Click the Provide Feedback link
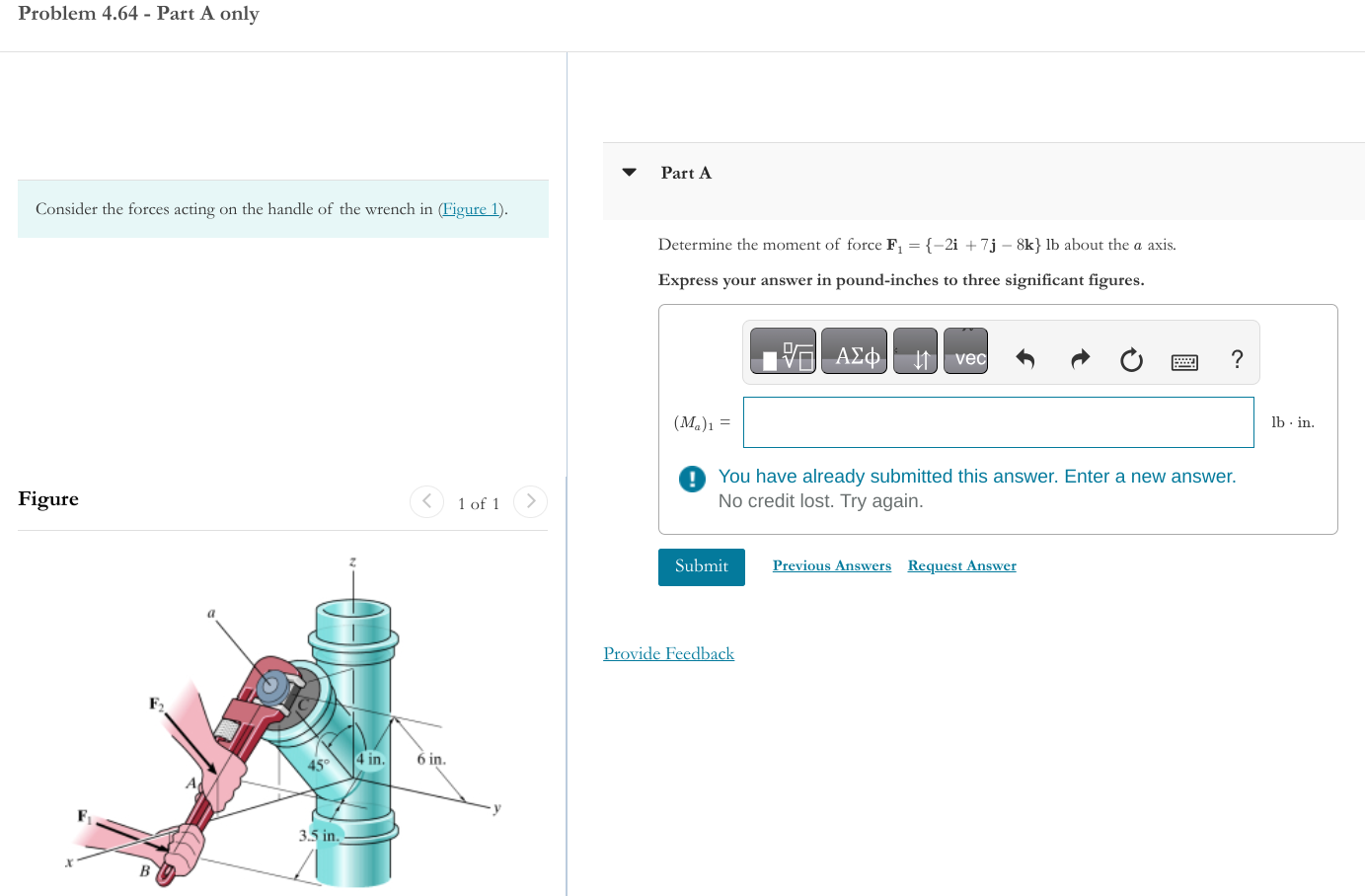The width and height of the screenshot is (1365, 896). tap(668, 653)
